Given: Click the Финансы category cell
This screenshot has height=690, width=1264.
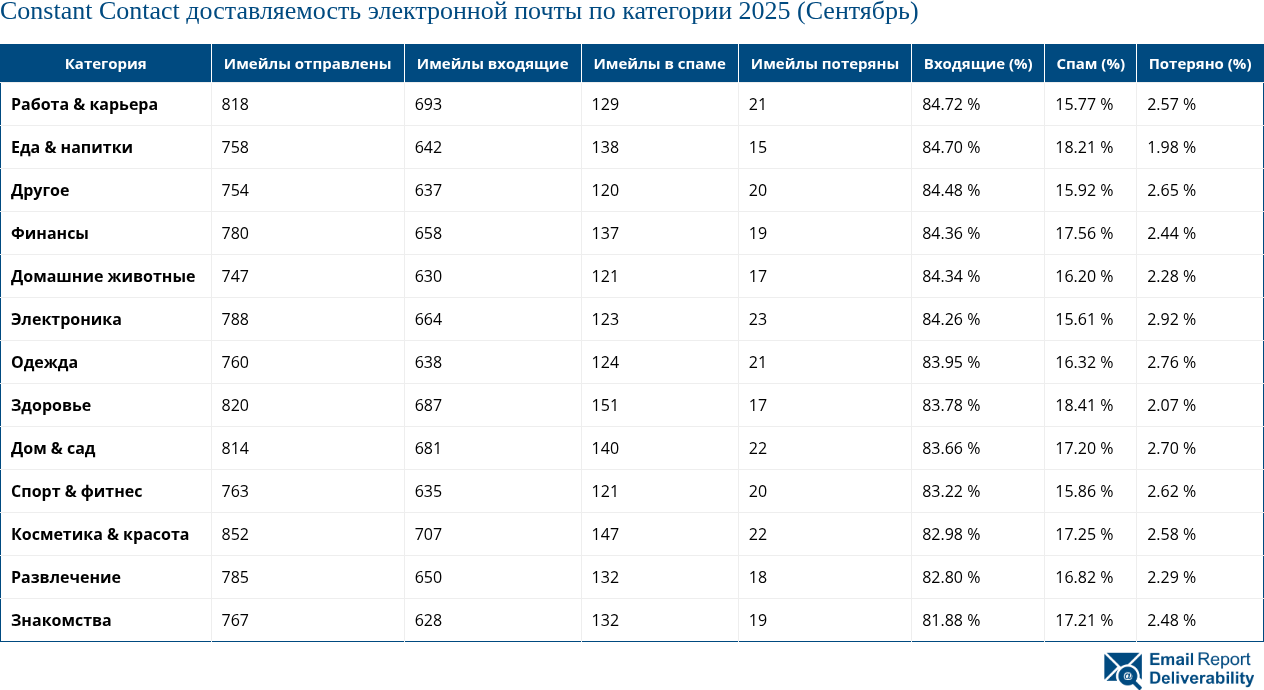Looking at the screenshot, I should click(x=50, y=233).
